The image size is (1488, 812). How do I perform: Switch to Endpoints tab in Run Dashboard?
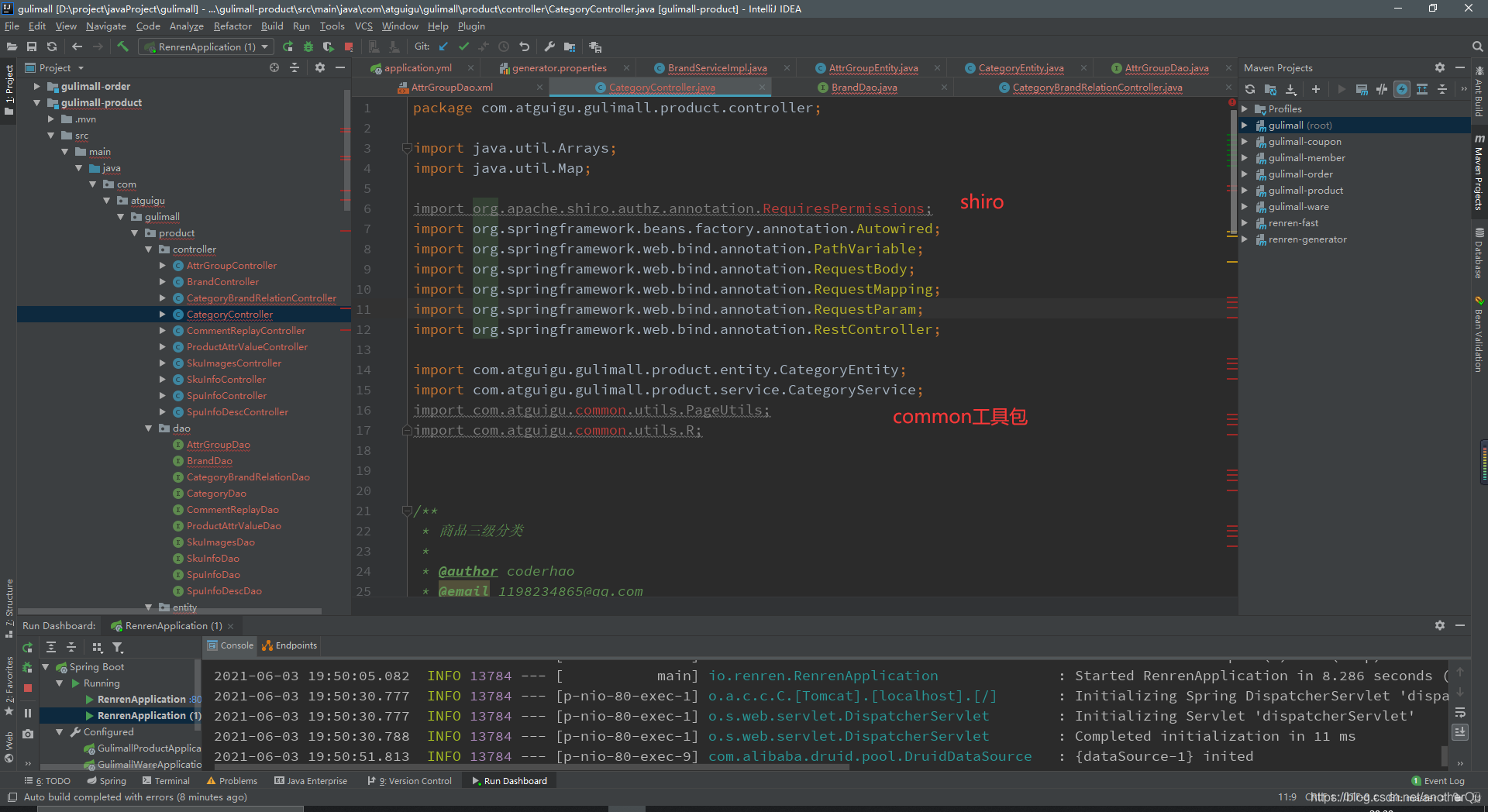click(x=289, y=645)
